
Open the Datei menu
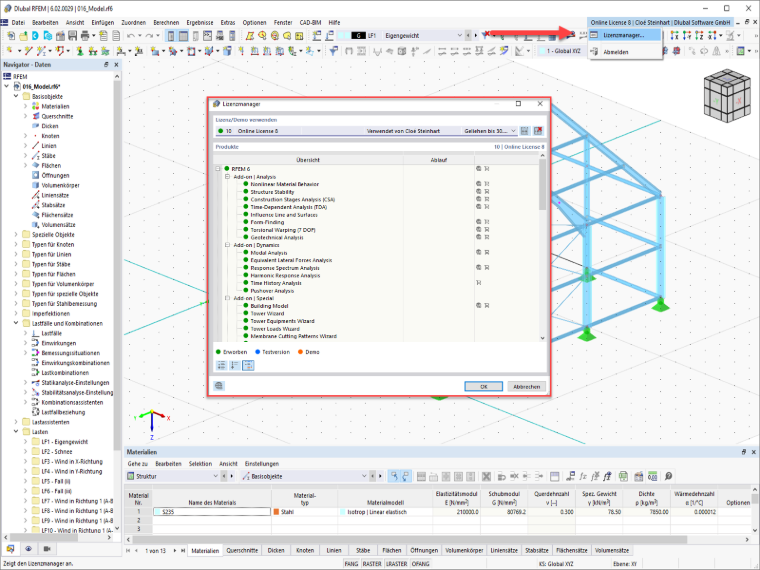(18, 22)
